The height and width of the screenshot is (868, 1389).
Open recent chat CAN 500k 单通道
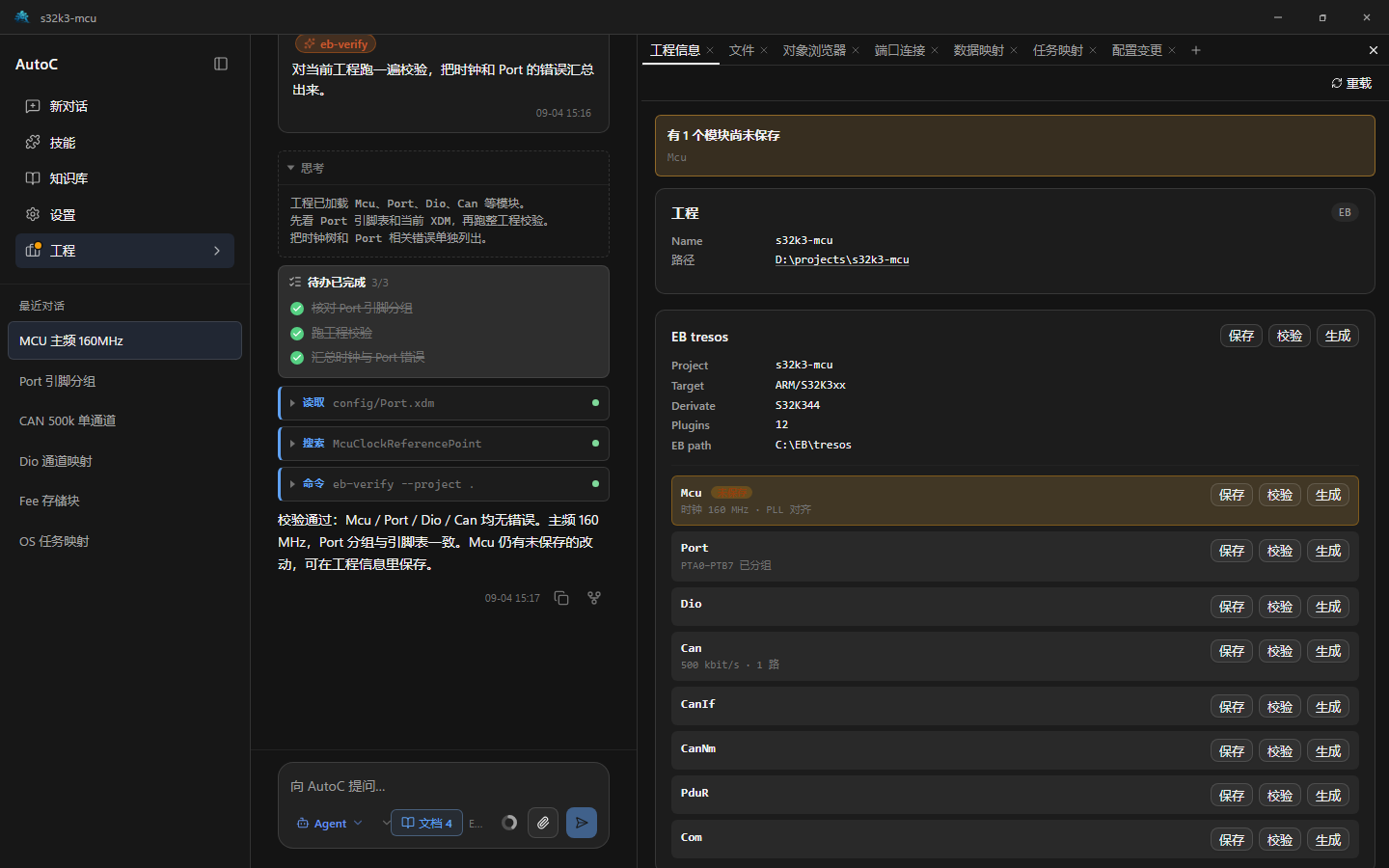(124, 420)
